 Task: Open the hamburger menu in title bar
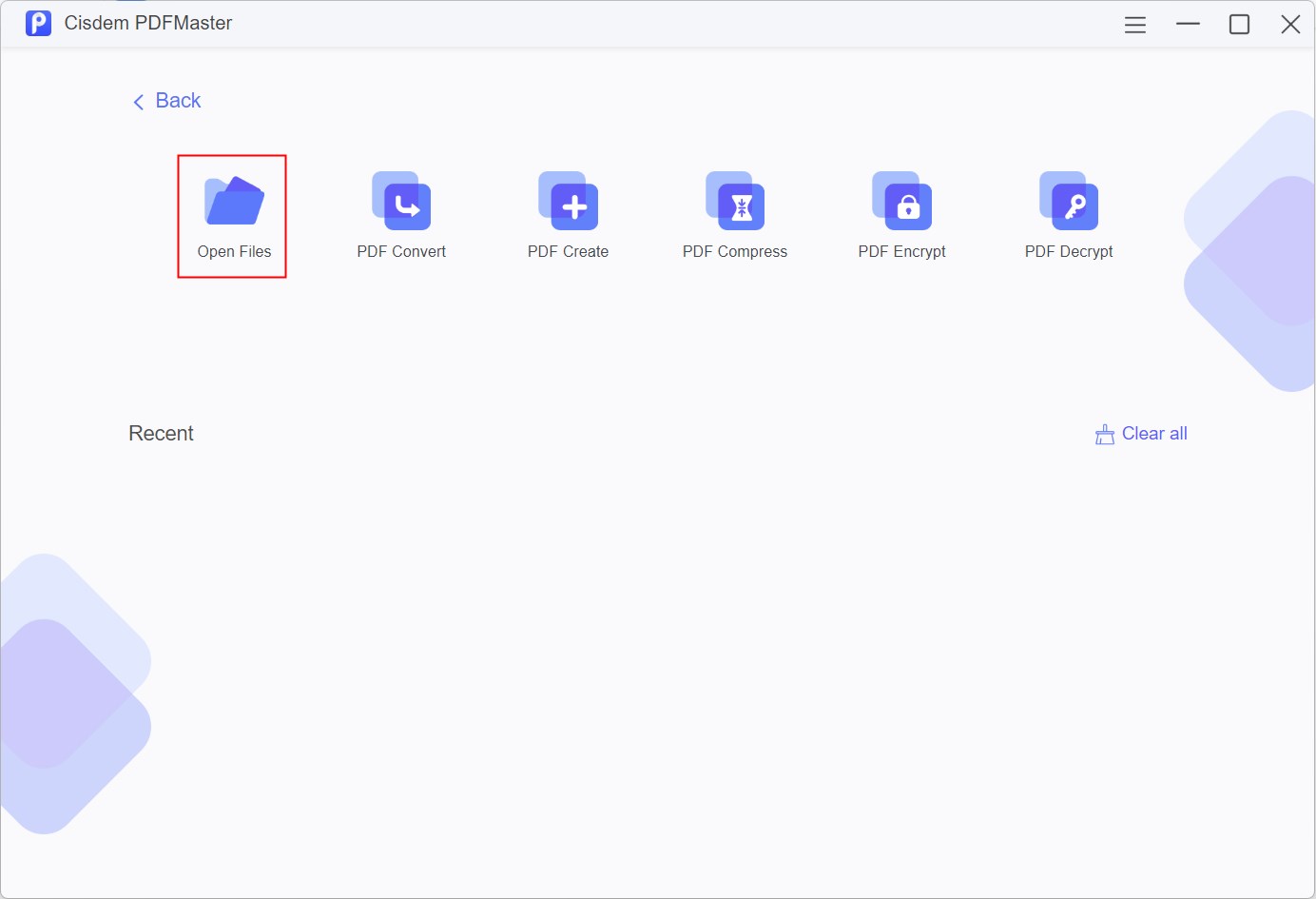pos(1135,25)
